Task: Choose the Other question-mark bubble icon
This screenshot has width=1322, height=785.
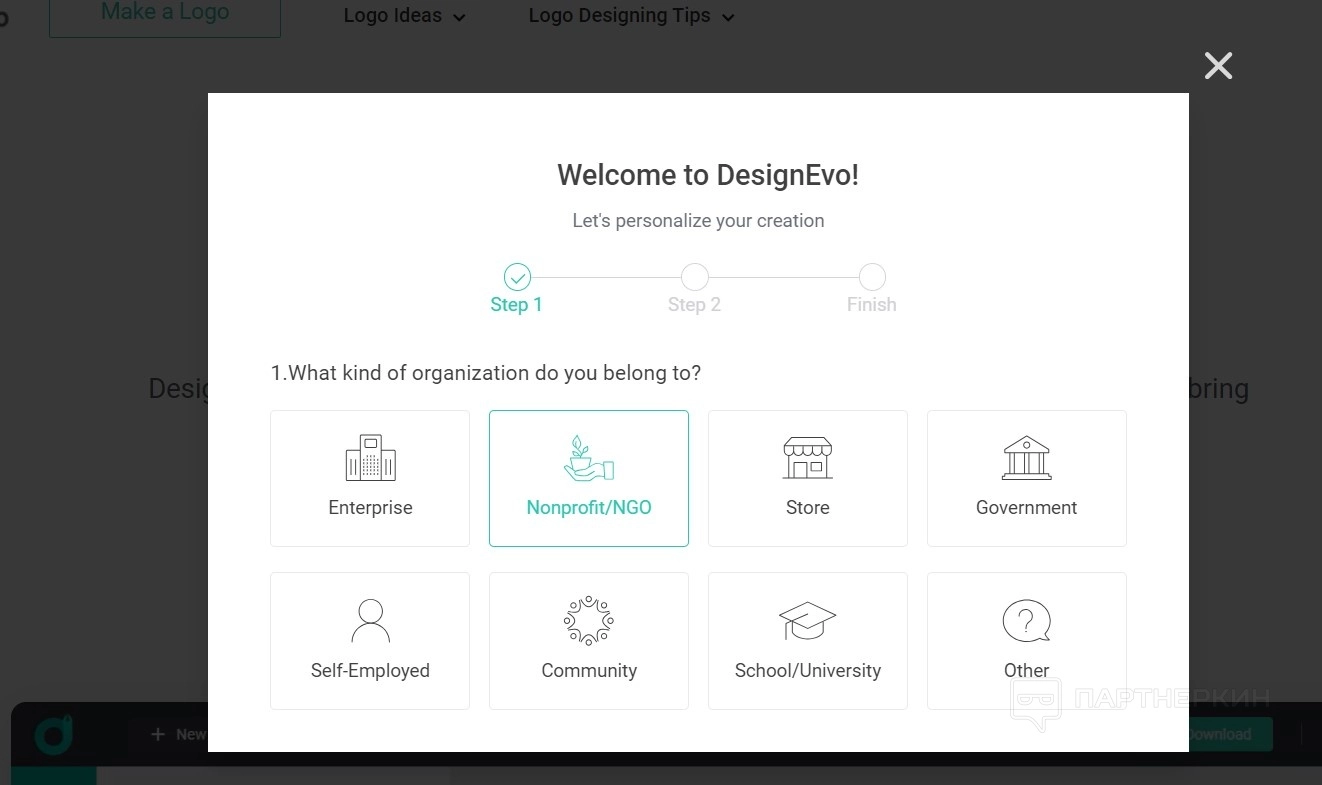Action: 1026,621
